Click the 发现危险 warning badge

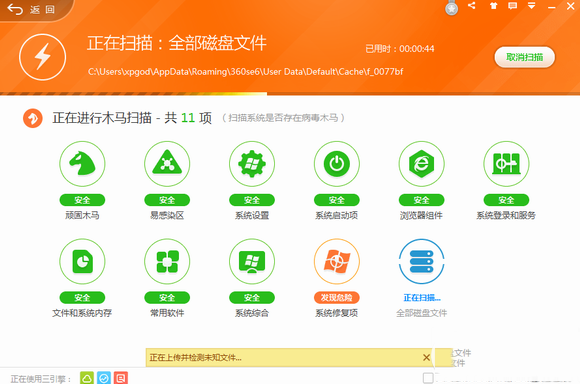point(337,297)
